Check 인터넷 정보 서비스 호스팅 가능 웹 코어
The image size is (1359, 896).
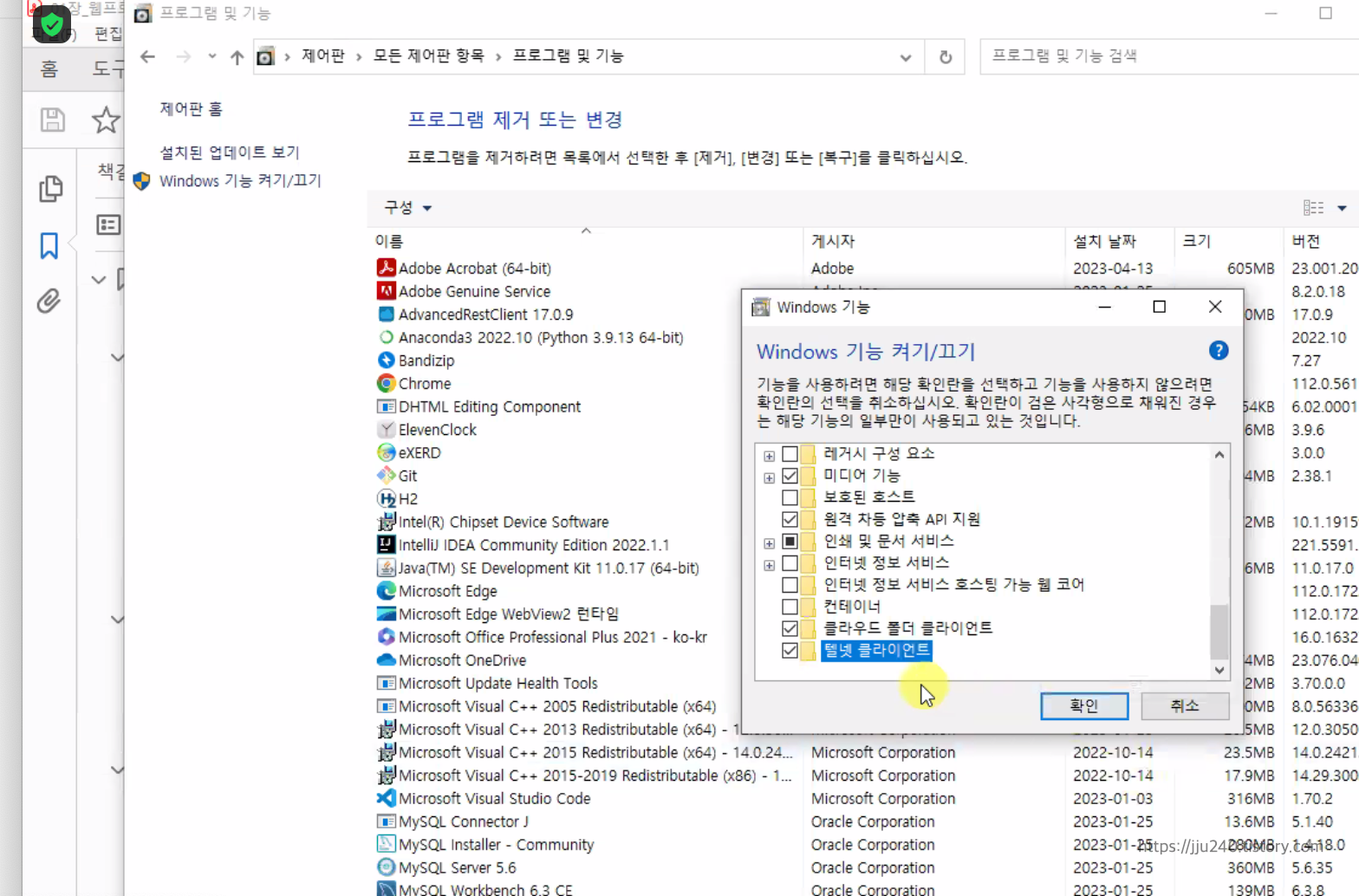(790, 585)
